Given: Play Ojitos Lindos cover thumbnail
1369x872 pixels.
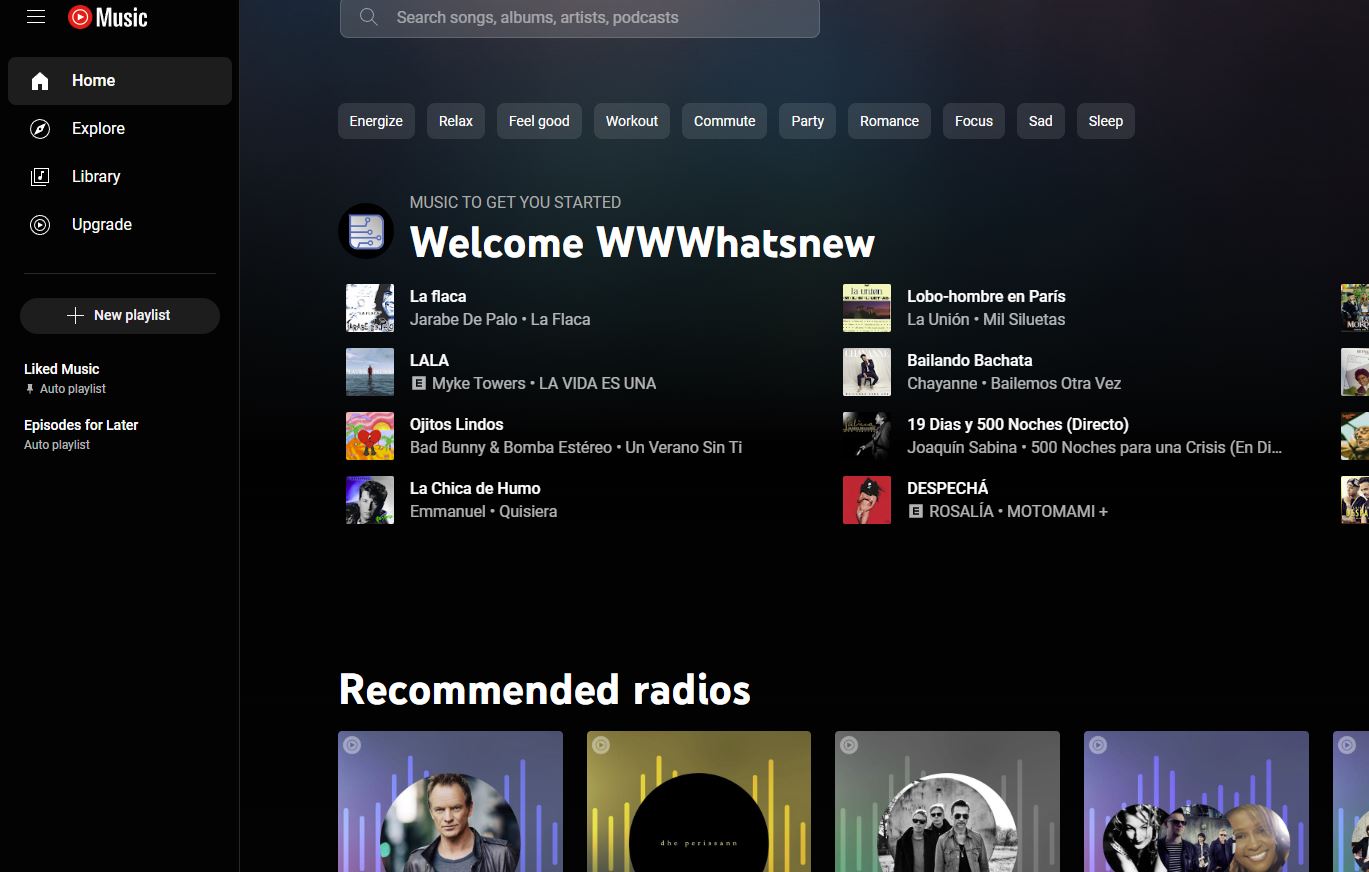Looking at the screenshot, I should [370, 436].
